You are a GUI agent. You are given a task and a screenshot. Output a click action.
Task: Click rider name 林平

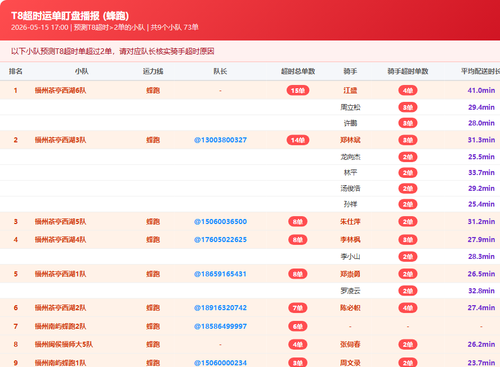coord(350,173)
